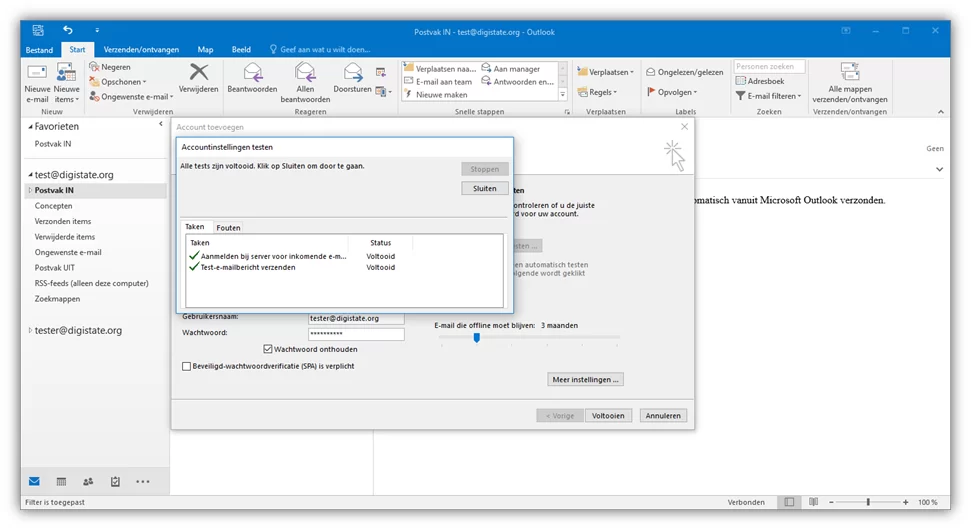Open the Concepten folder
Viewport: 971px width, 530px height.
click(53, 206)
